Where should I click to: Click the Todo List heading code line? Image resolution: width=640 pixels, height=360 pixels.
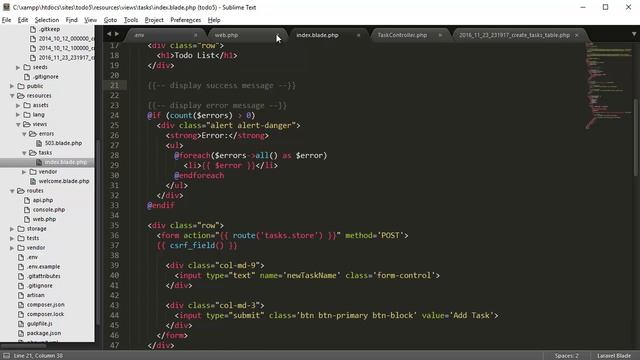197,56
